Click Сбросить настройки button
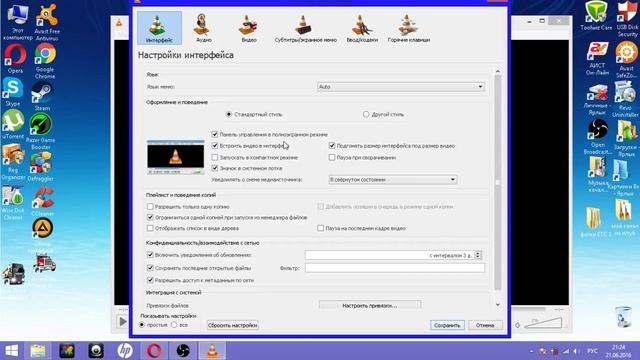The height and width of the screenshot is (360, 640). click(233, 325)
